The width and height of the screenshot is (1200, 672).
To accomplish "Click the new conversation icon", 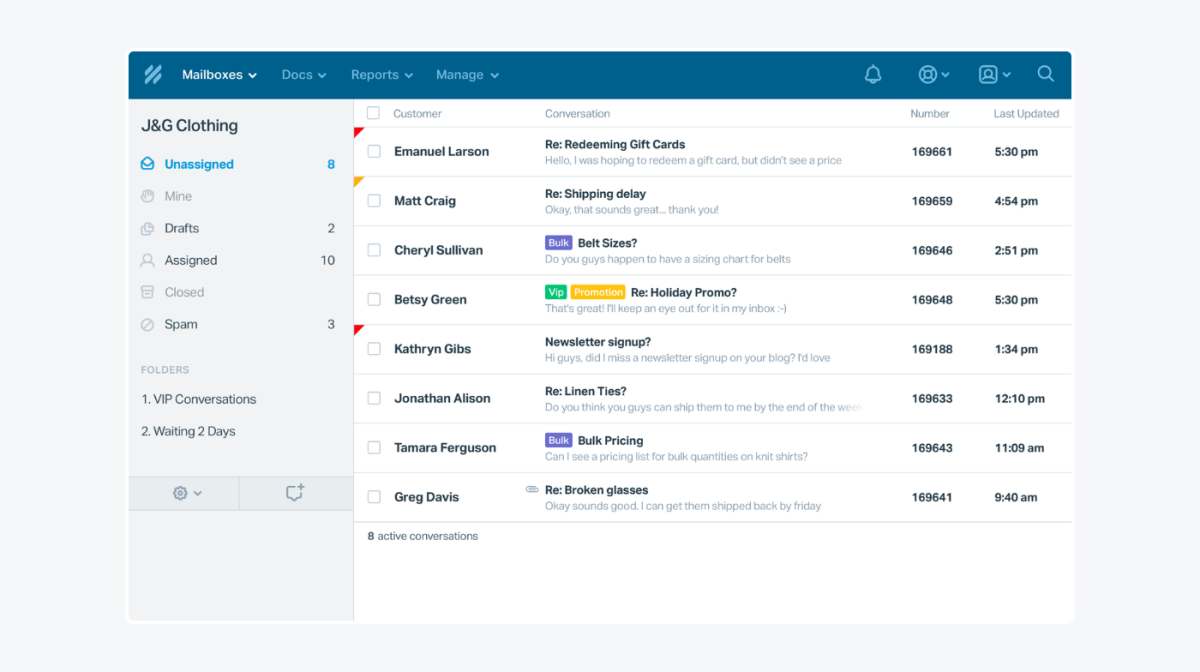I will click(294, 493).
